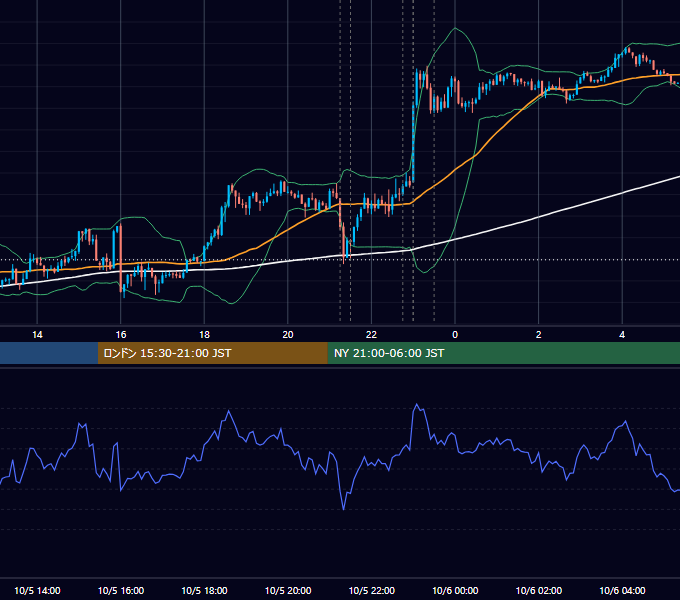680x600 pixels.
Task: Click the lowest trough of the blue oscillator line
Action: point(343,509)
